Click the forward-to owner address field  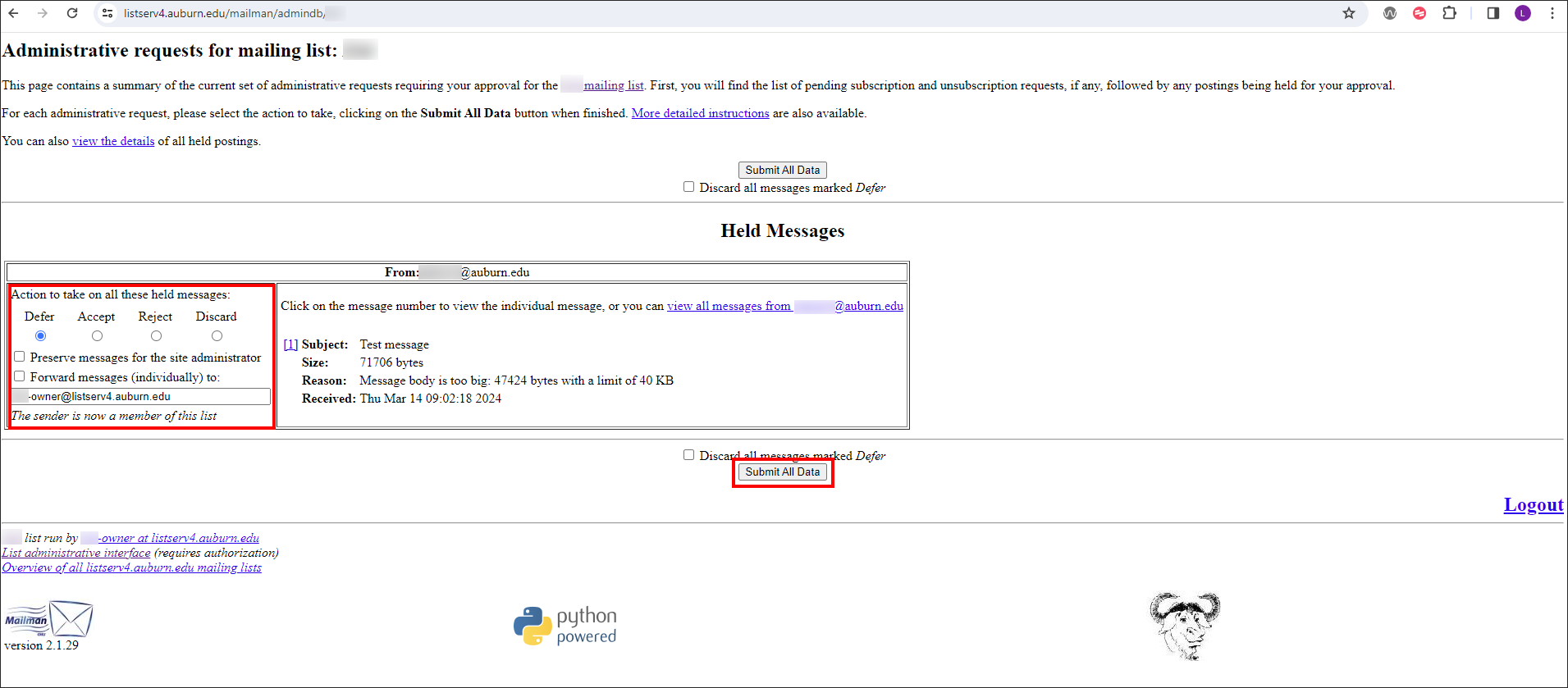coord(141,396)
